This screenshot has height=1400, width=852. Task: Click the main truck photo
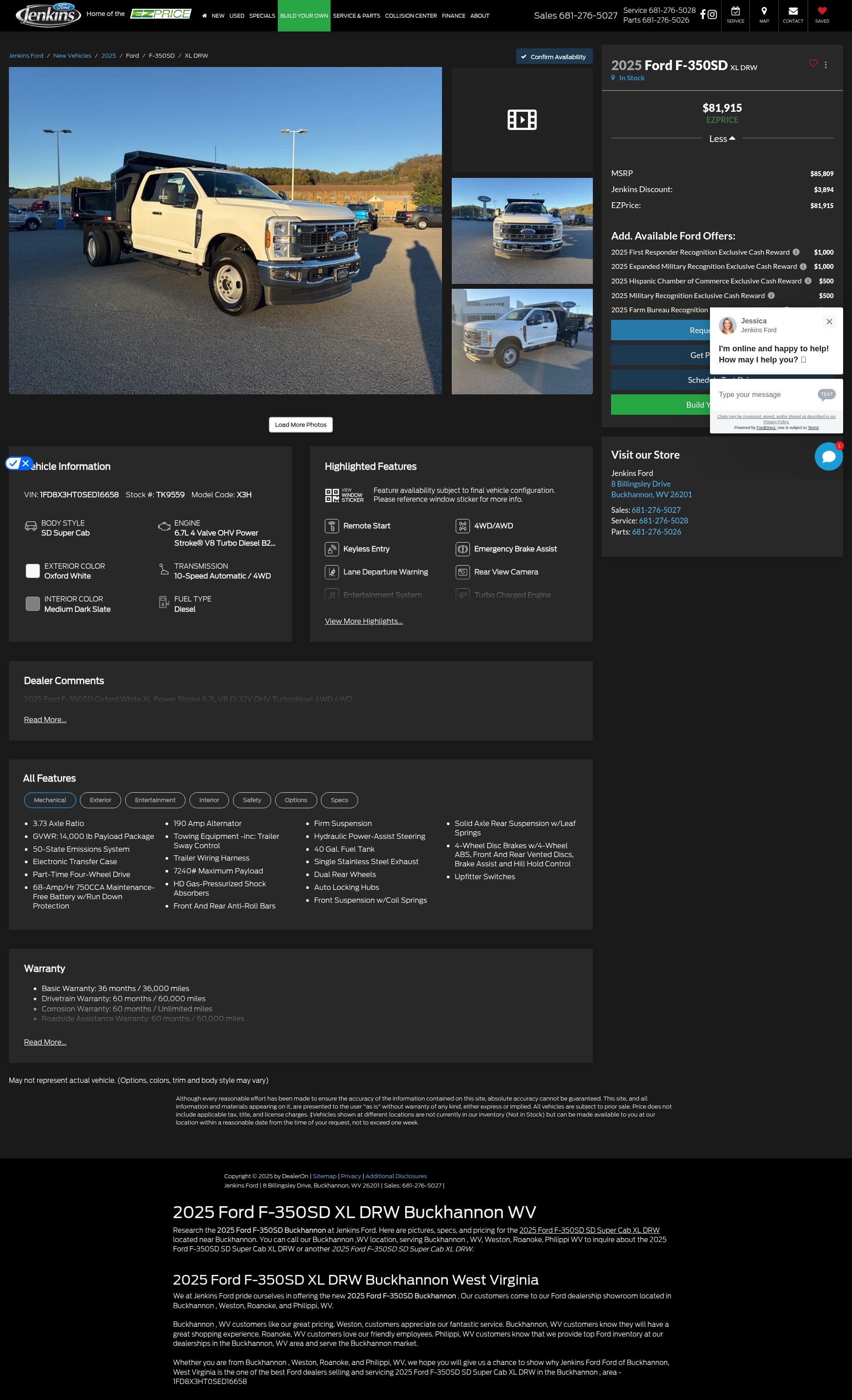tap(225, 231)
